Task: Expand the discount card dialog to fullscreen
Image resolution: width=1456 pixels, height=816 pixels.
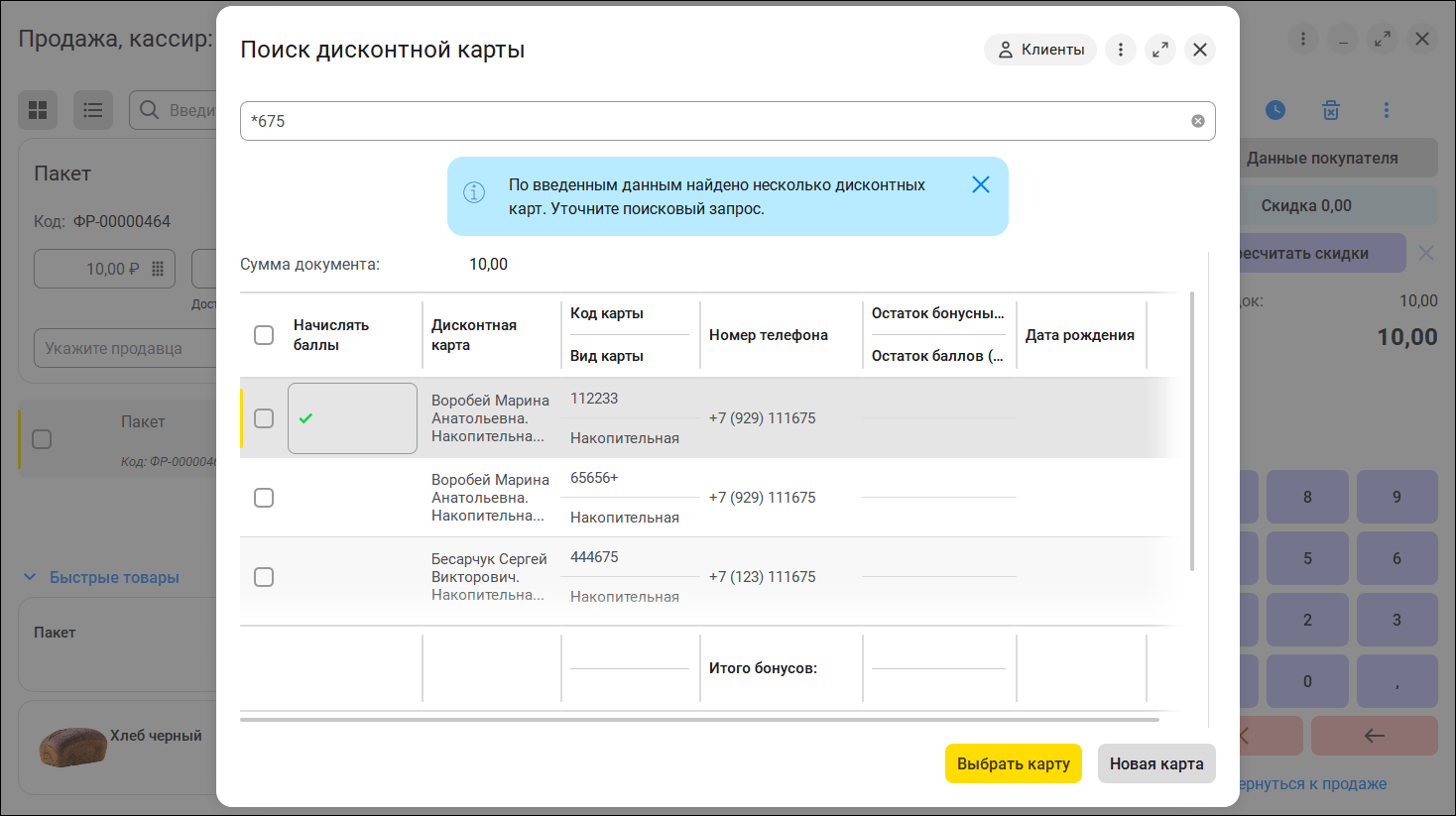Action: [1160, 50]
